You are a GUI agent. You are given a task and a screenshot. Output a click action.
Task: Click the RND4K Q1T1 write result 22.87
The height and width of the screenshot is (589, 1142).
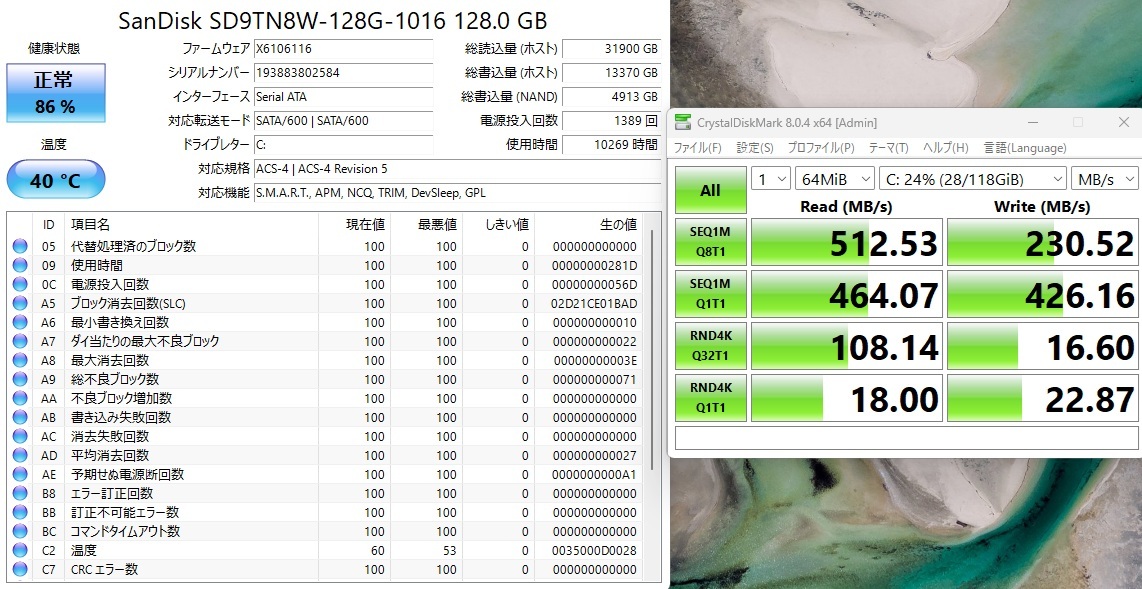click(1042, 398)
